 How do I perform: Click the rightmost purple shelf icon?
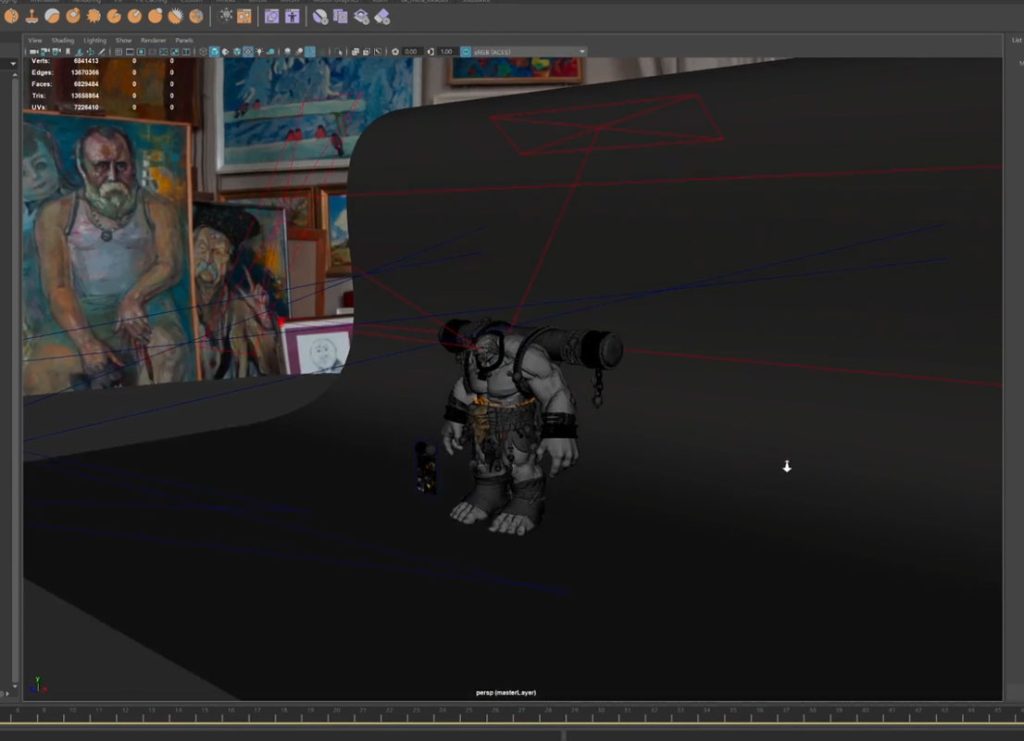tap(382, 16)
